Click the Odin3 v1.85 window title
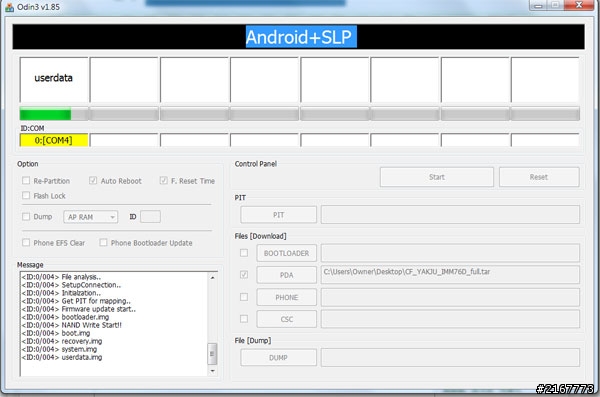The image size is (600, 397). (x=38, y=7)
